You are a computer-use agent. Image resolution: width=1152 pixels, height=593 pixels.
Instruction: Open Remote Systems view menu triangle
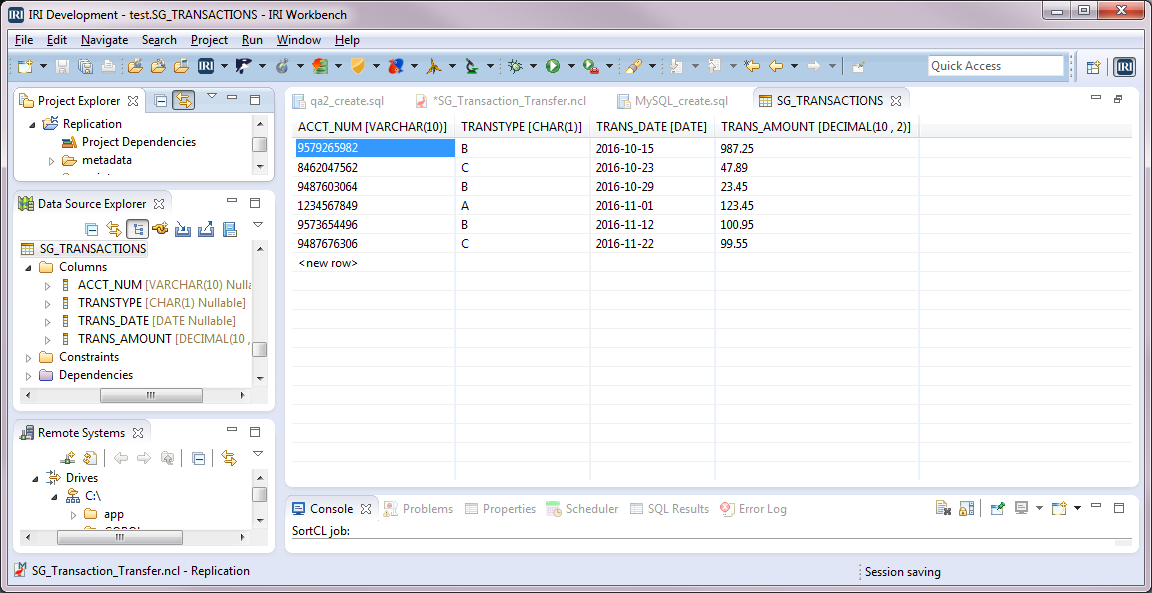point(258,454)
